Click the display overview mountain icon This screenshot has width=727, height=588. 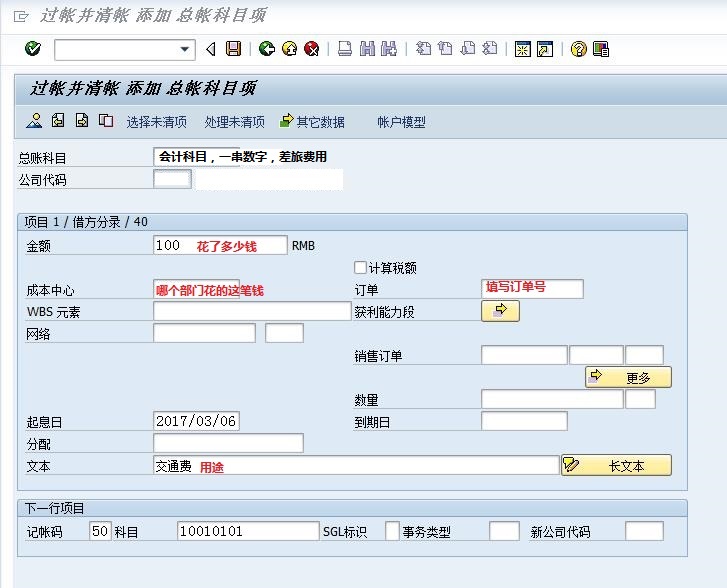click(34, 121)
